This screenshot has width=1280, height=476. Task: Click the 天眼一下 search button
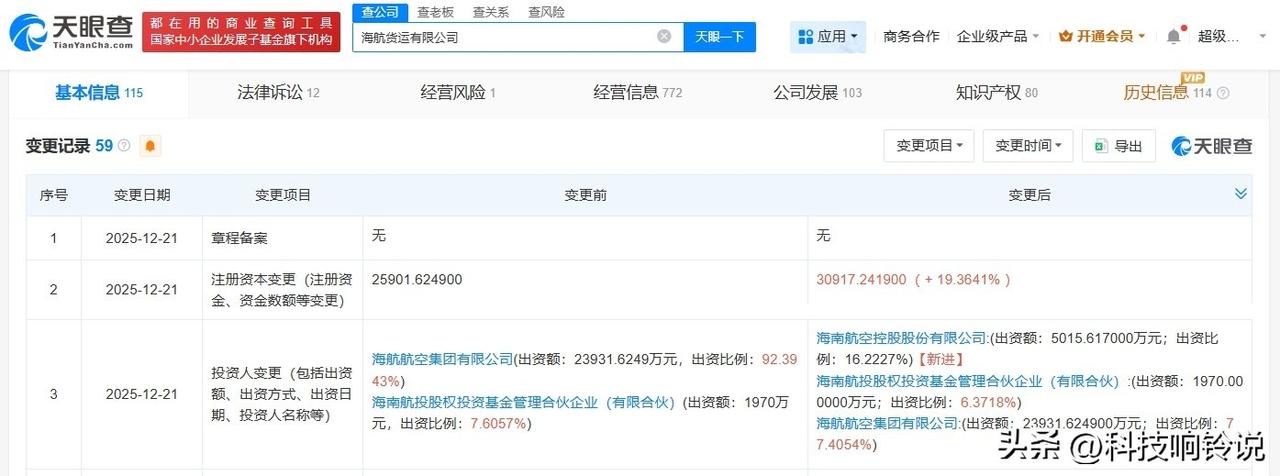720,37
